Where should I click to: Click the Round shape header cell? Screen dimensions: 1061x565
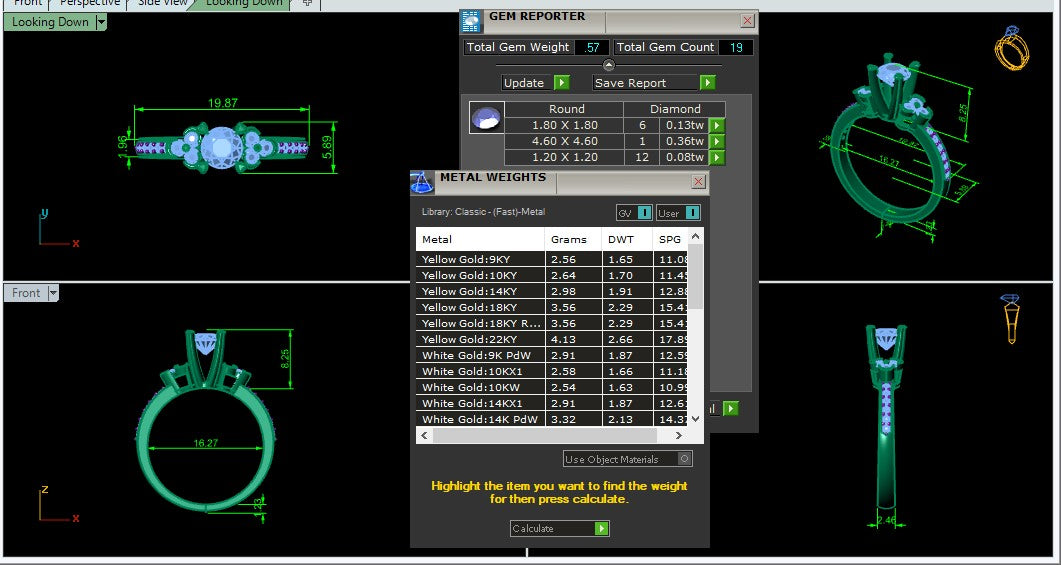[566, 109]
